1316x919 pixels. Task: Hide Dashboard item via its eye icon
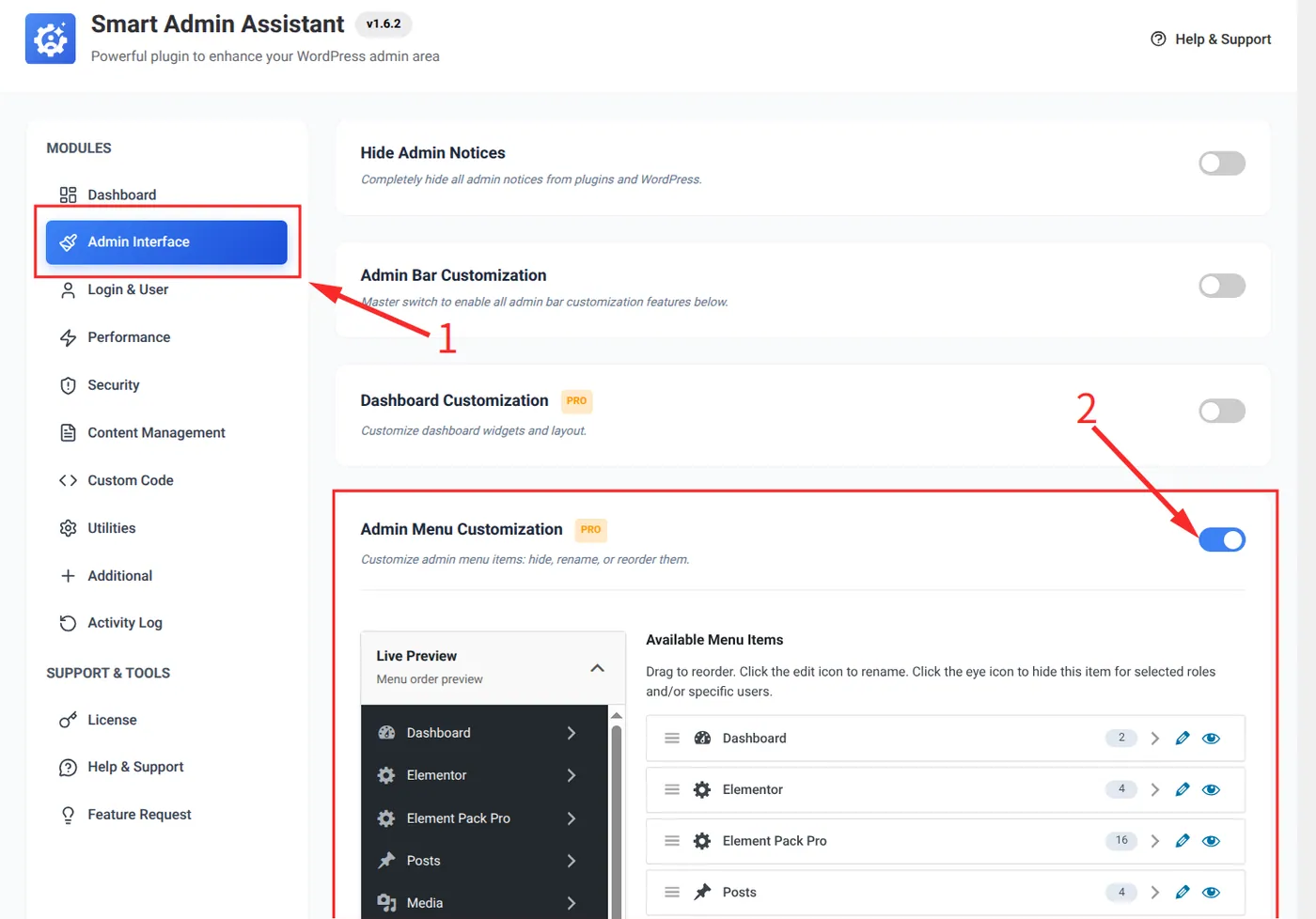click(x=1211, y=739)
